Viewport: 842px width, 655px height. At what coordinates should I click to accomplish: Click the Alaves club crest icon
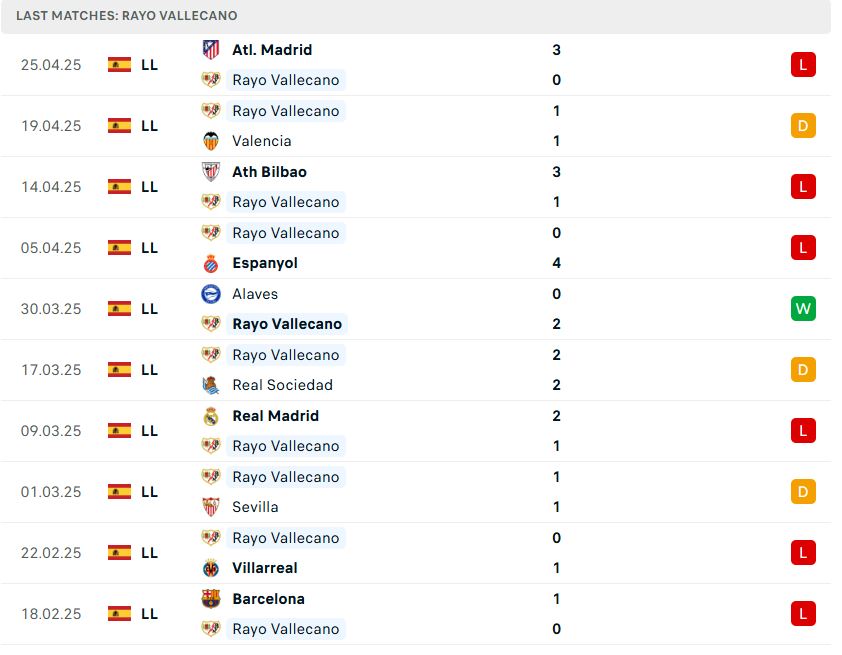[210, 294]
